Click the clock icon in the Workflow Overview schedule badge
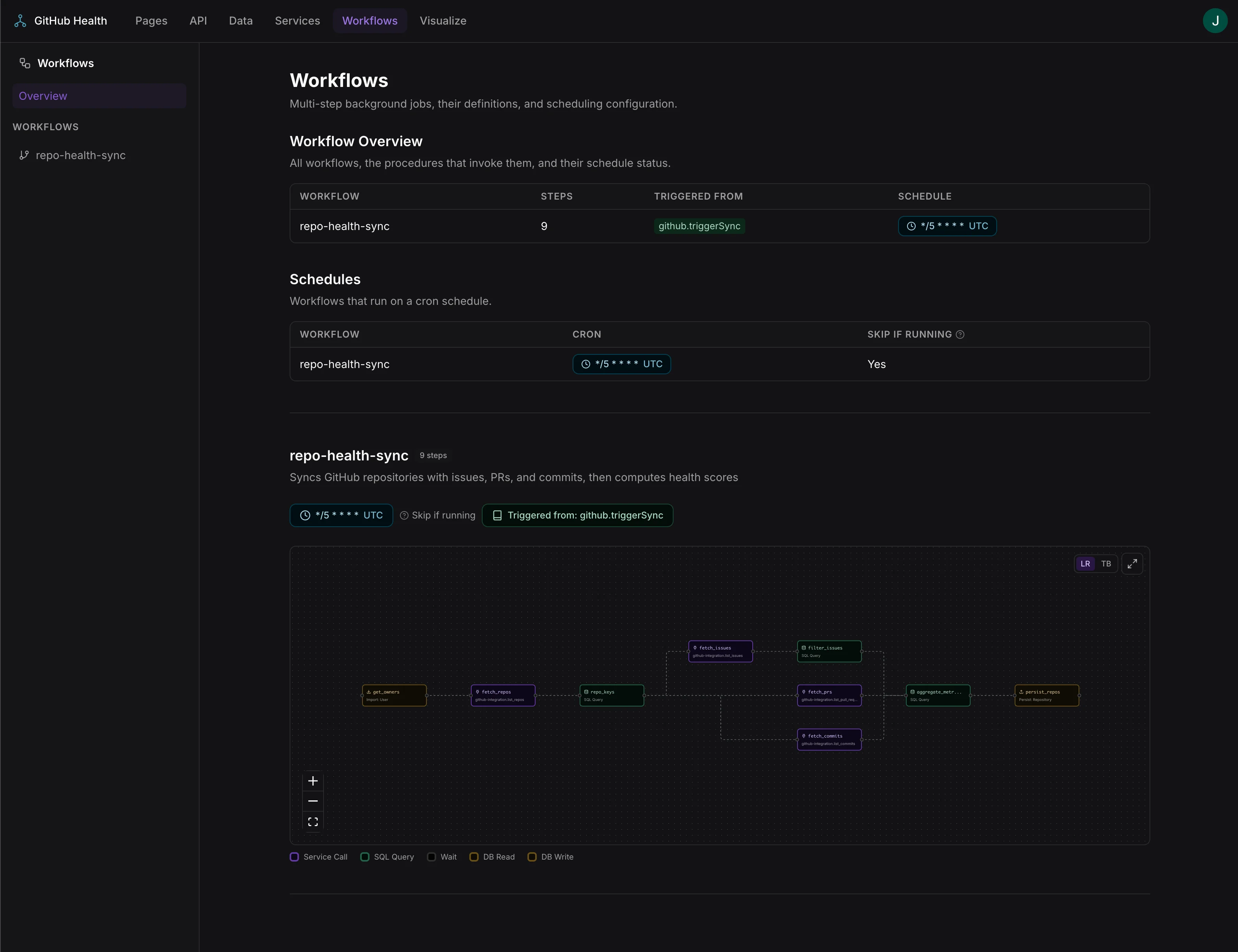 pyautogui.click(x=911, y=226)
